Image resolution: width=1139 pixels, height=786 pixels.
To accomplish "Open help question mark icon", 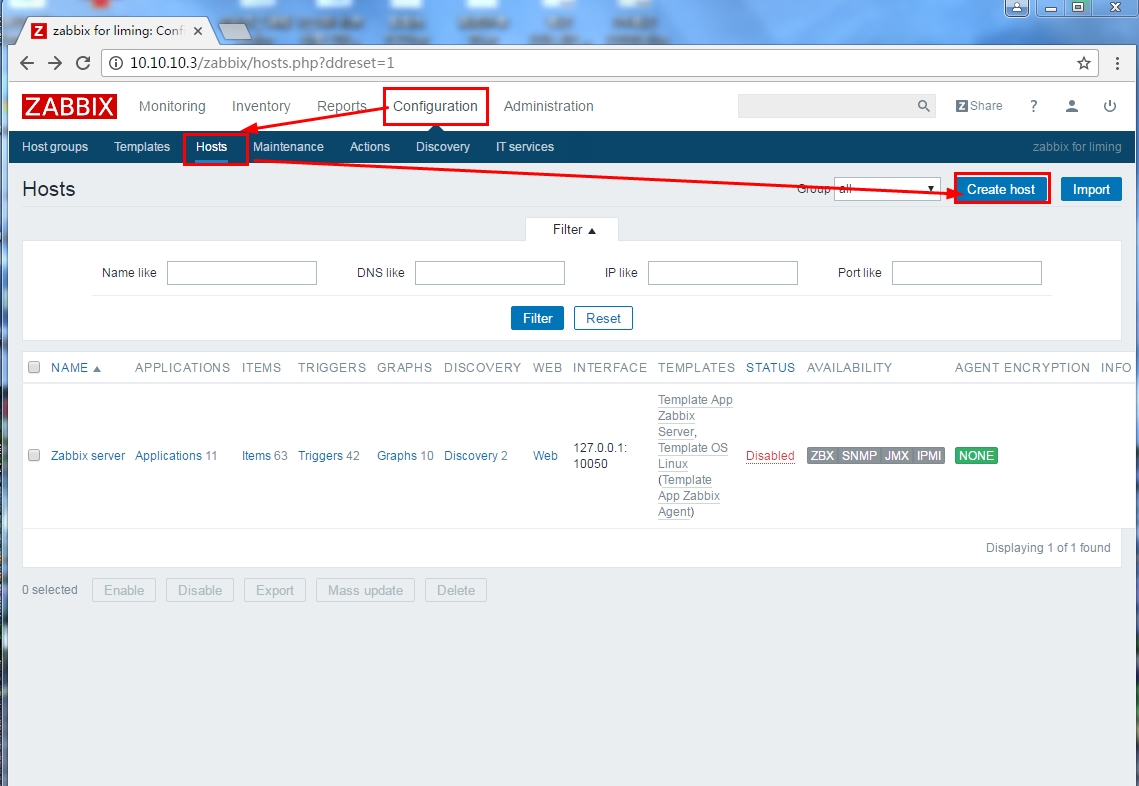I will pyautogui.click(x=1033, y=106).
